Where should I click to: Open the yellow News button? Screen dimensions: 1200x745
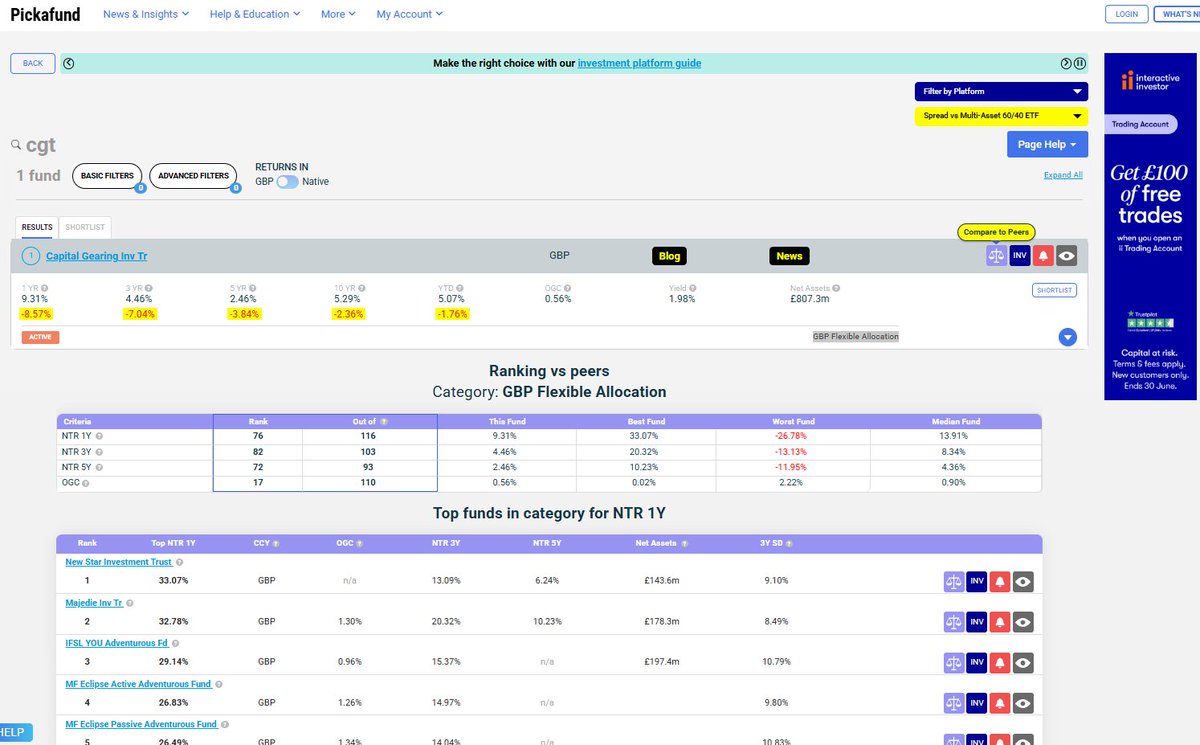(789, 256)
